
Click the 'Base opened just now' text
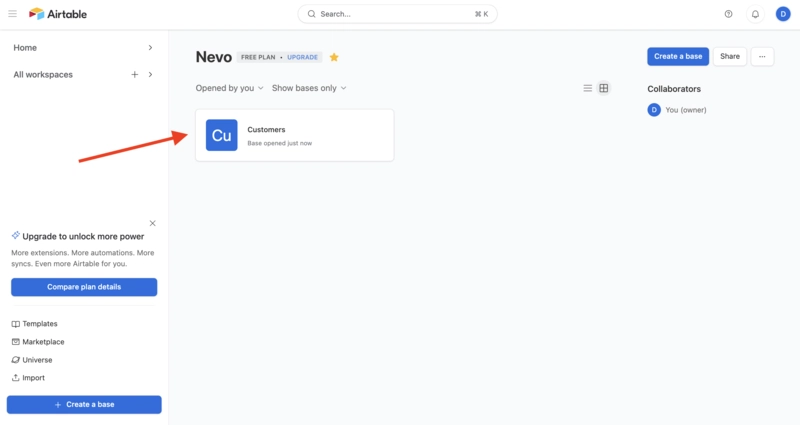(280, 143)
